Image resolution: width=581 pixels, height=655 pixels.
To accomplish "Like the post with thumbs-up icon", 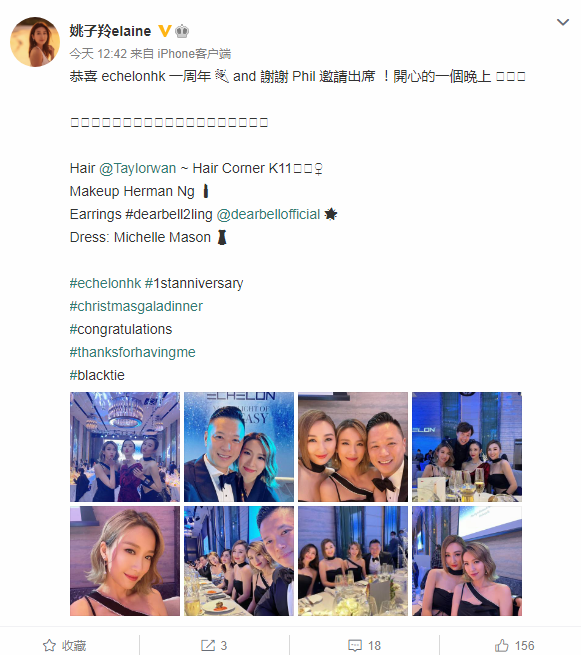I will point(502,645).
